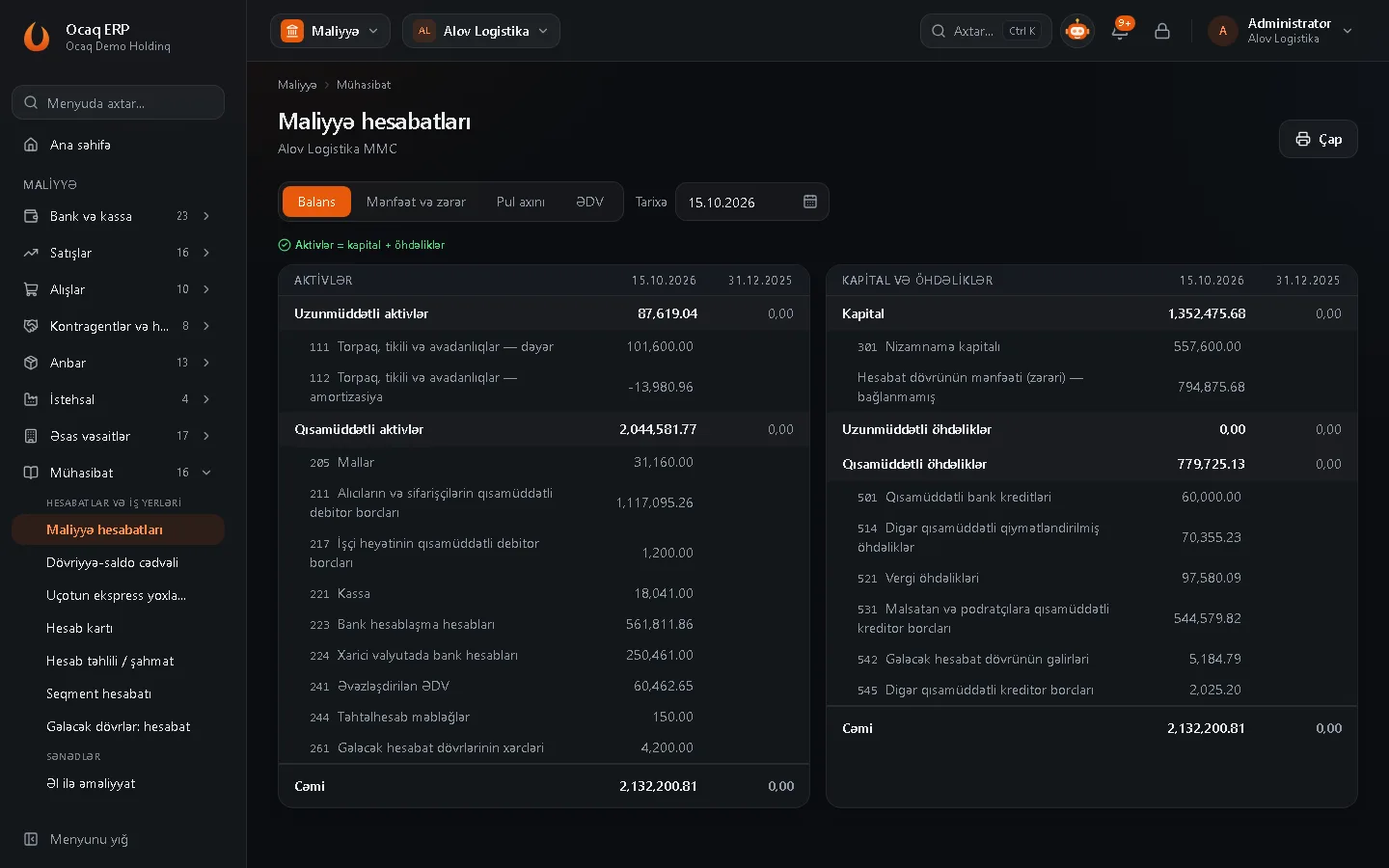1389x868 pixels.
Task: Click the Bank və kassa wallet icon
Action: pyautogui.click(x=31, y=216)
